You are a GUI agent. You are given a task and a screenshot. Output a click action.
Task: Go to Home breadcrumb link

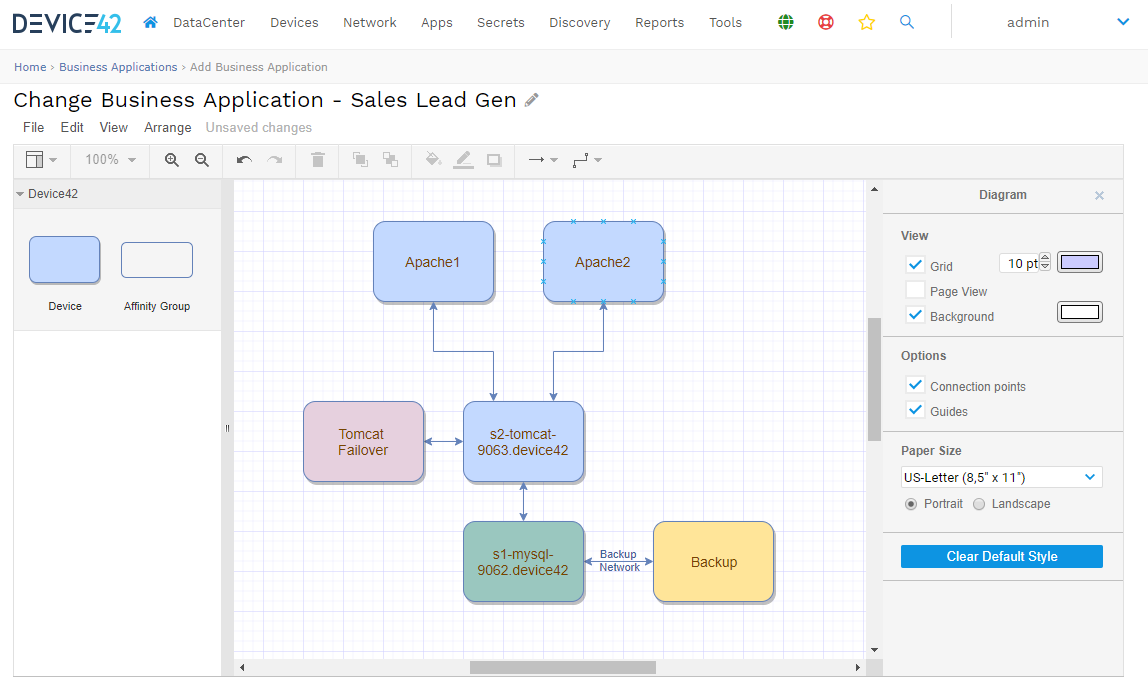point(30,67)
